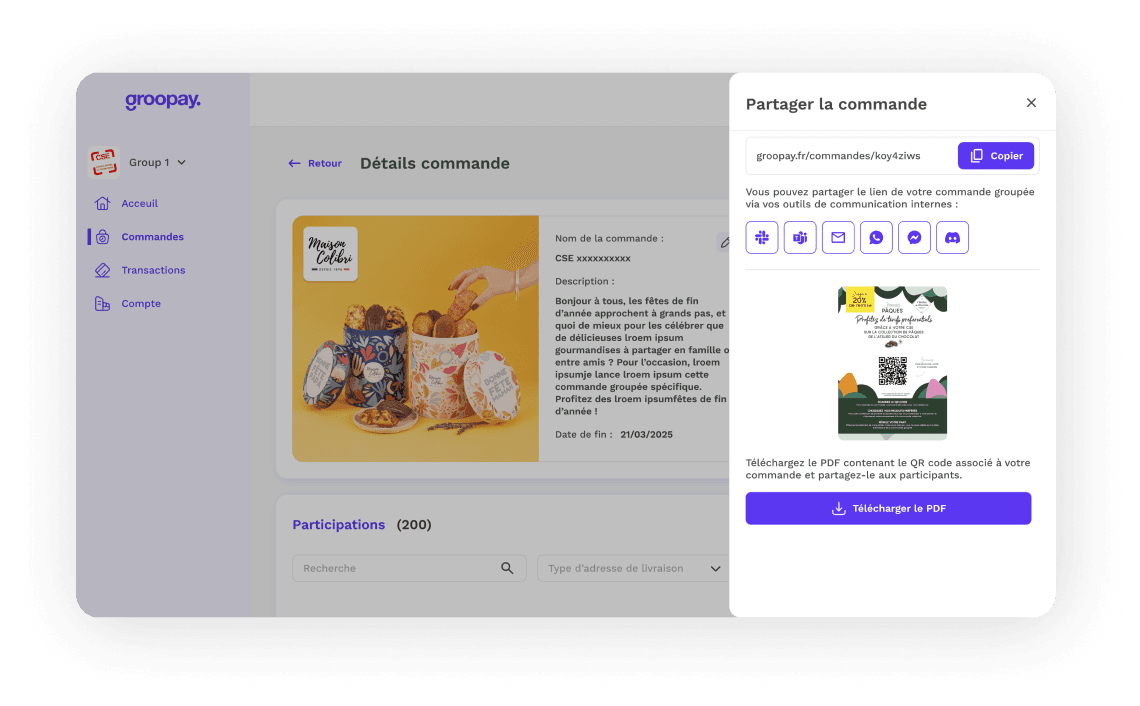1140x706 pixels.
Task: Expand the CSE group chevron
Action: click(183, 162)
